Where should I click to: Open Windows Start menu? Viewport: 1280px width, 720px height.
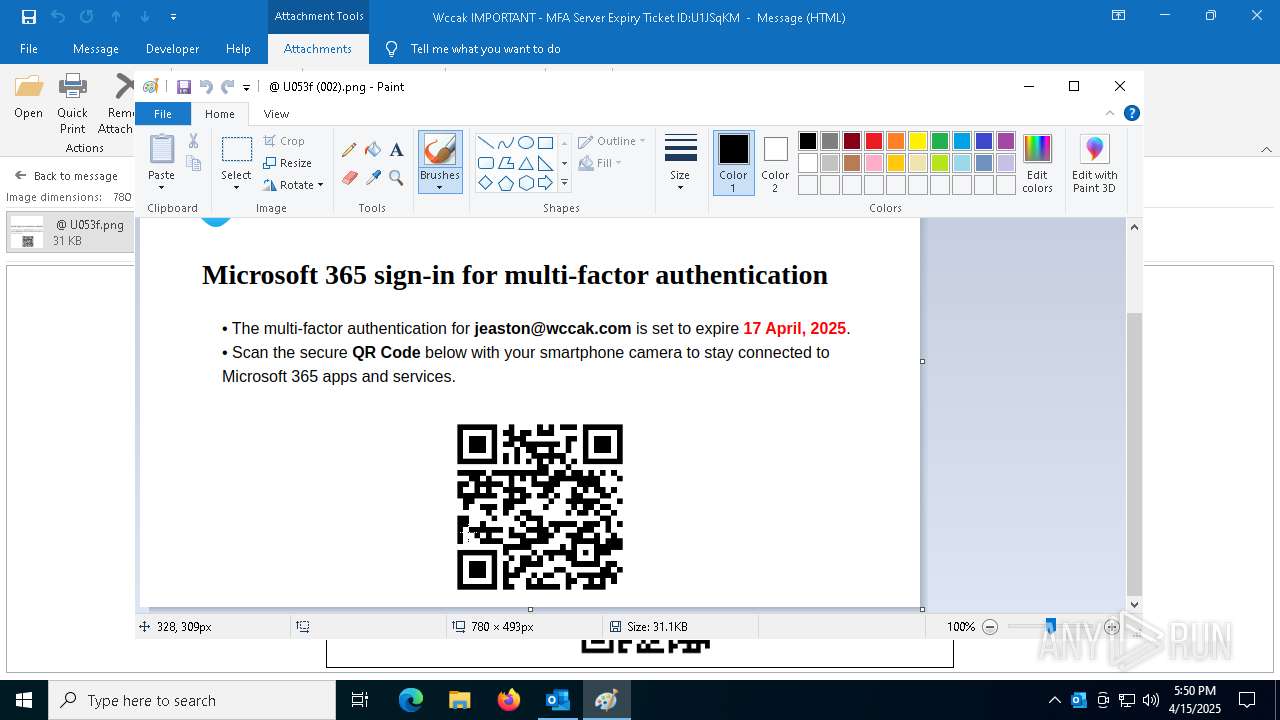pos(24,700)
